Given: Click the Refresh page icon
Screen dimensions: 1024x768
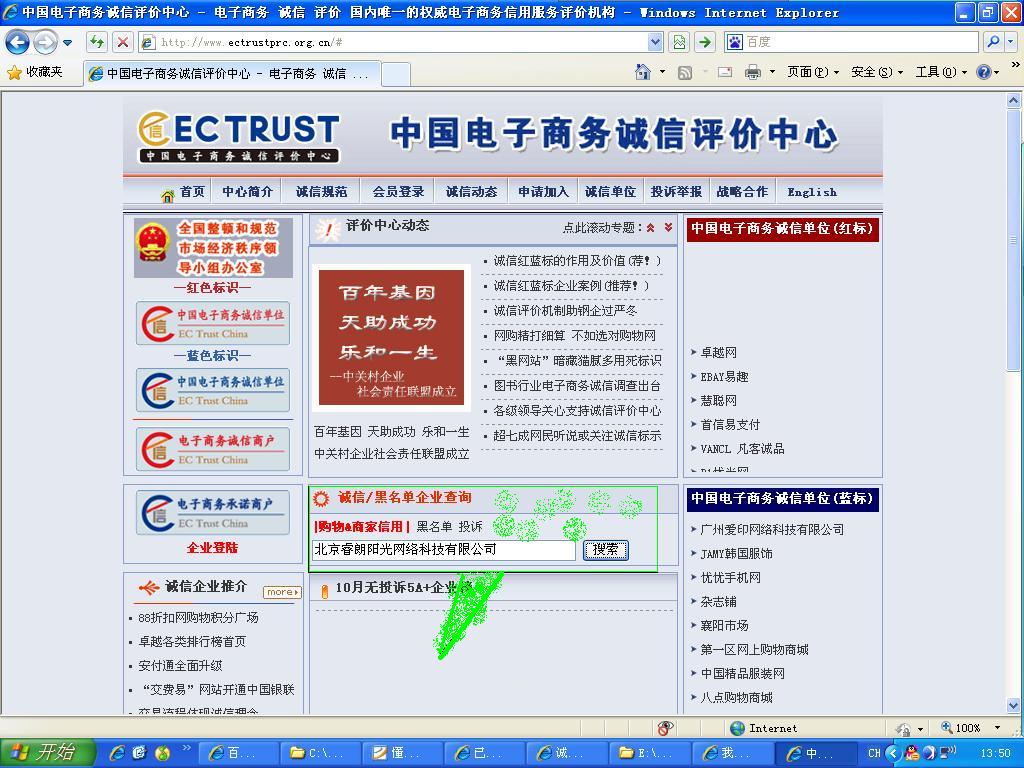Looking at the screenshot, I should (97, 42).
